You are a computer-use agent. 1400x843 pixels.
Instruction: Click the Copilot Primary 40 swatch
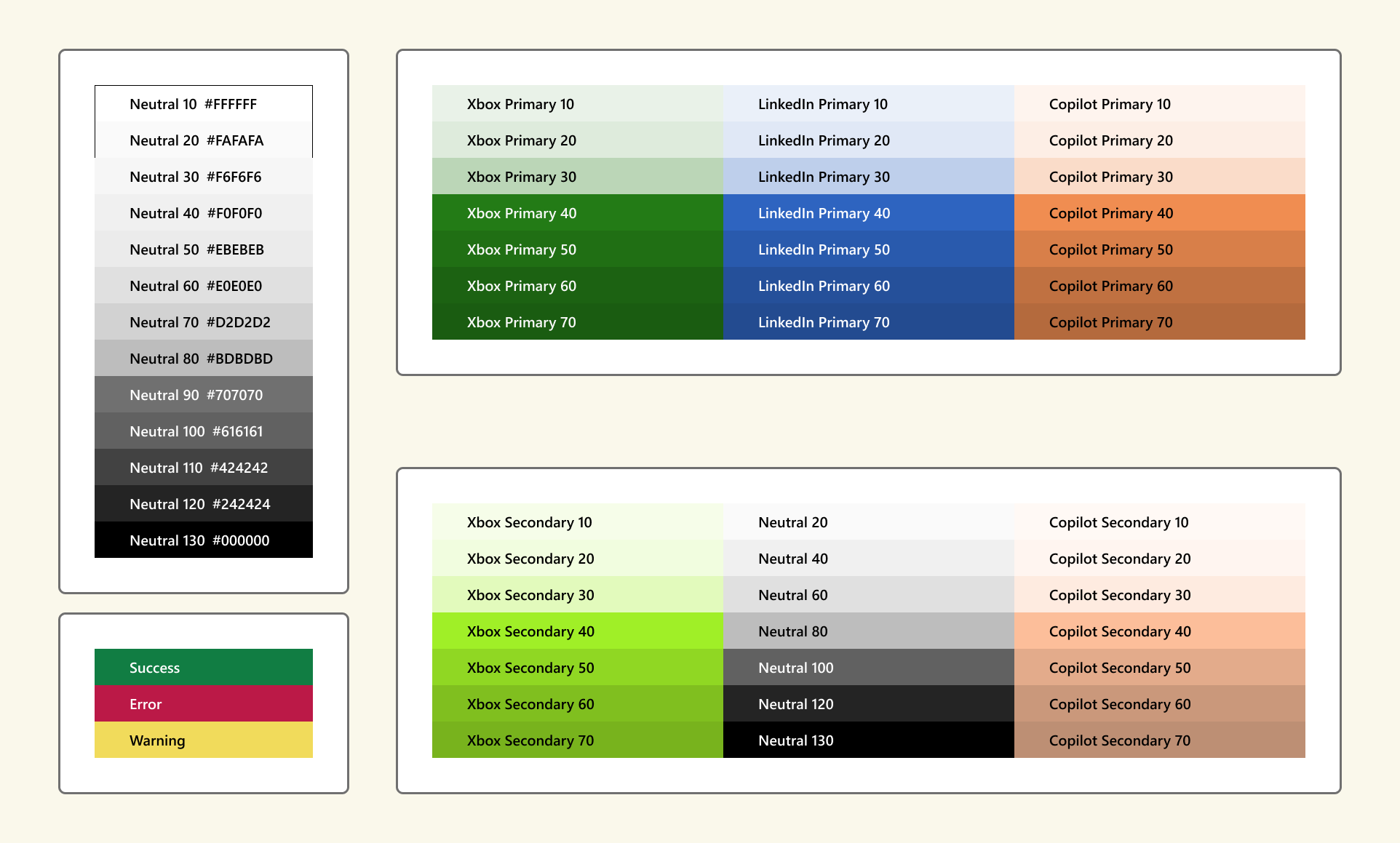(1159, 213)
